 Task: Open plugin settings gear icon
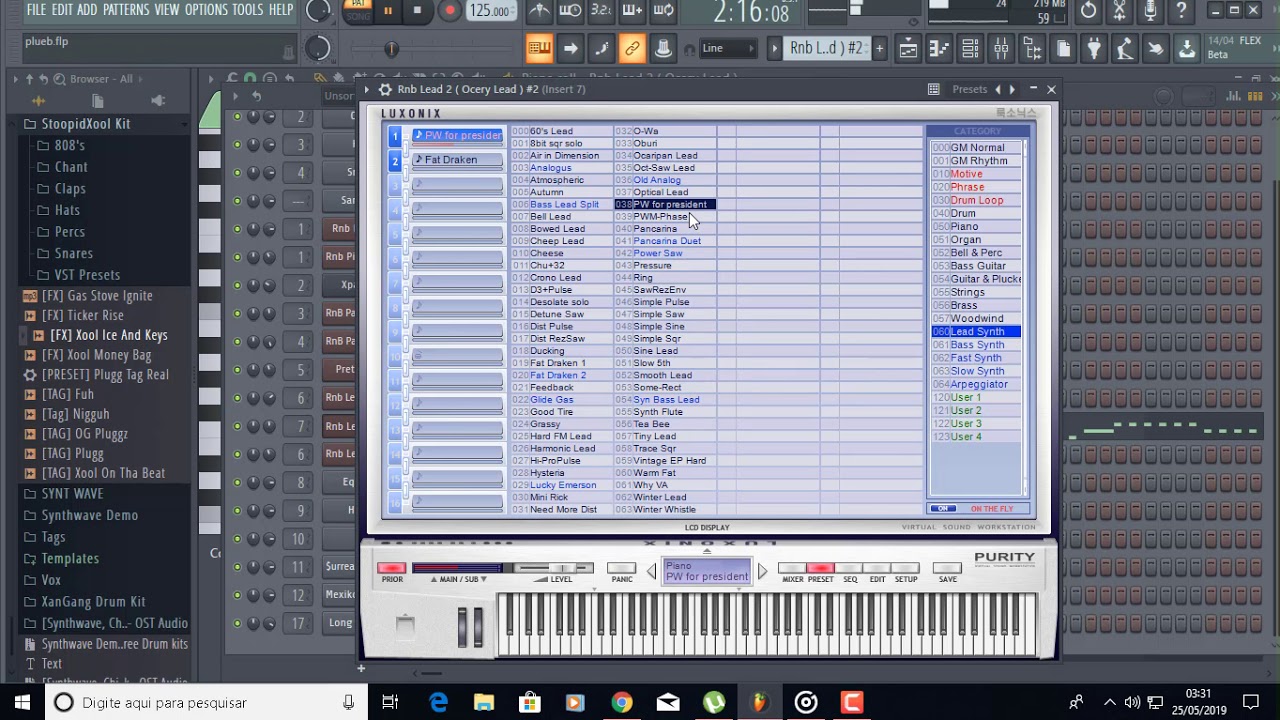[x=385, y=89]
